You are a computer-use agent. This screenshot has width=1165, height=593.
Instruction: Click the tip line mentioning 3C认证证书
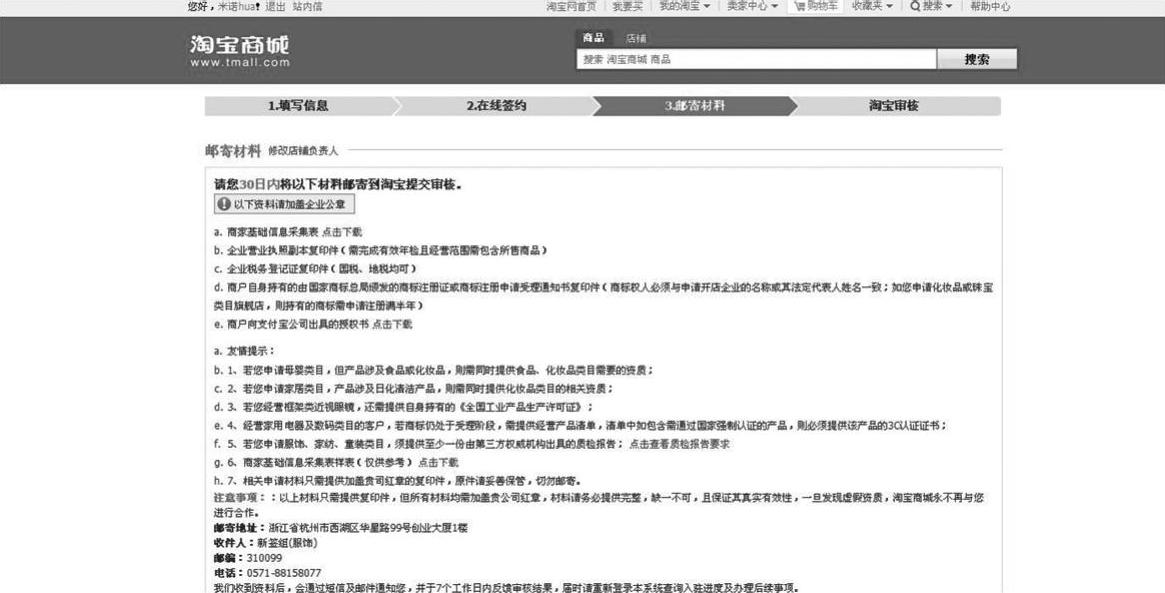[581, 425]
